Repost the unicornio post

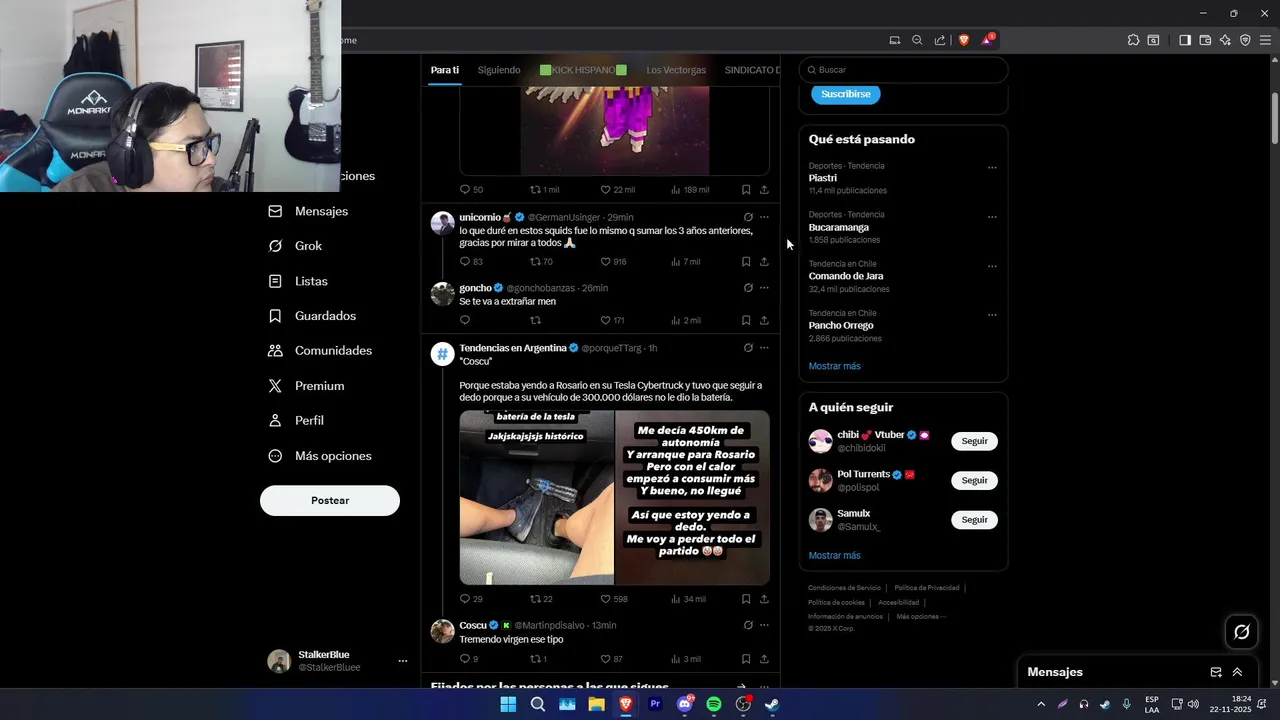tap(535, 262)
